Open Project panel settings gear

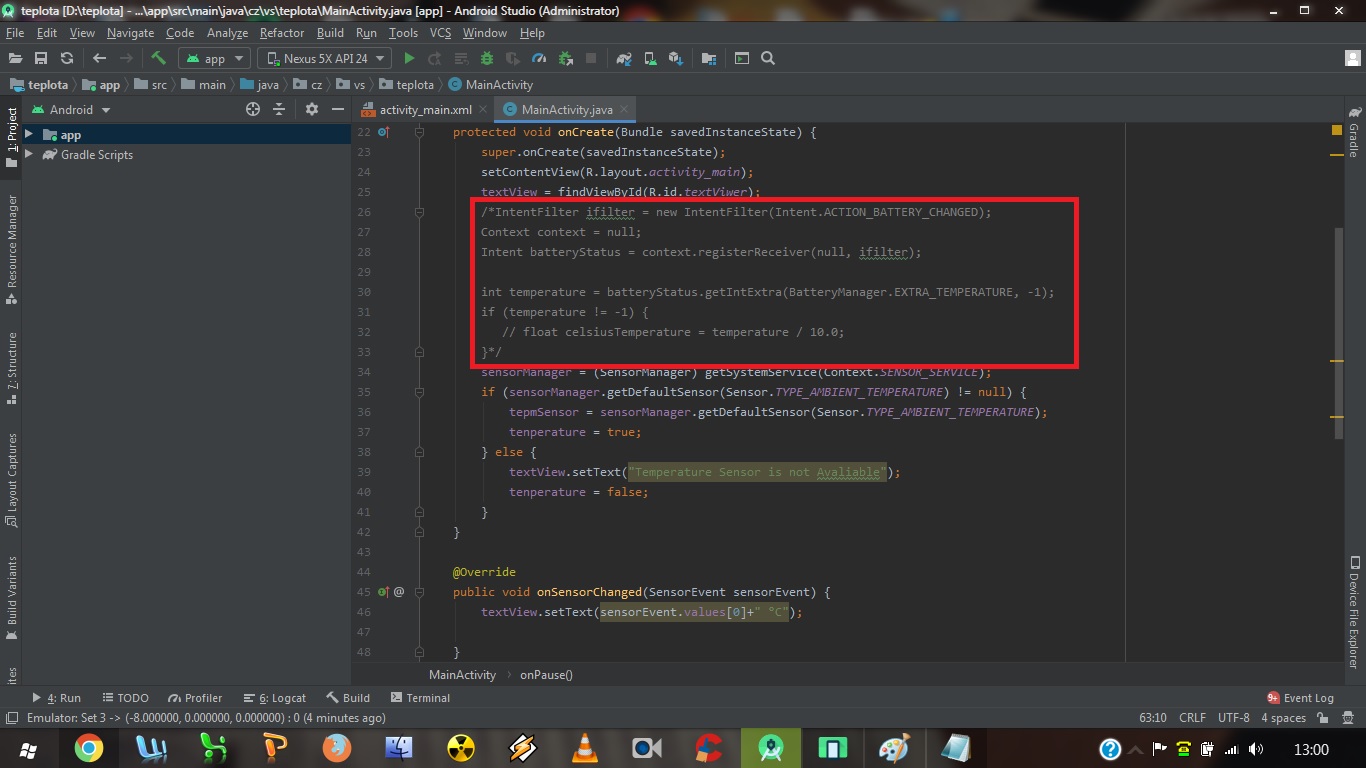click(312, 109)
